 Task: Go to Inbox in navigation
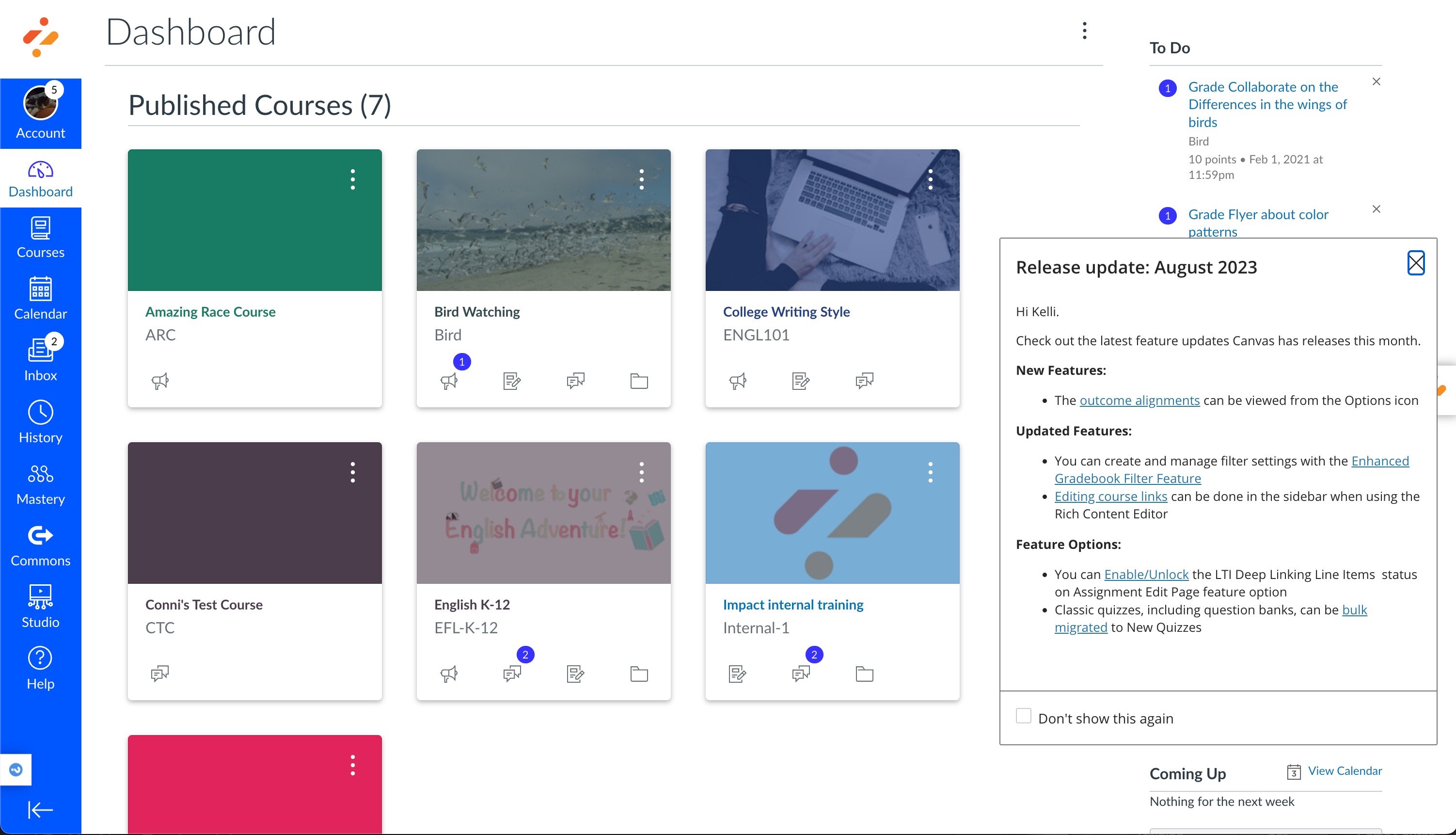click(x=40, y=358)
